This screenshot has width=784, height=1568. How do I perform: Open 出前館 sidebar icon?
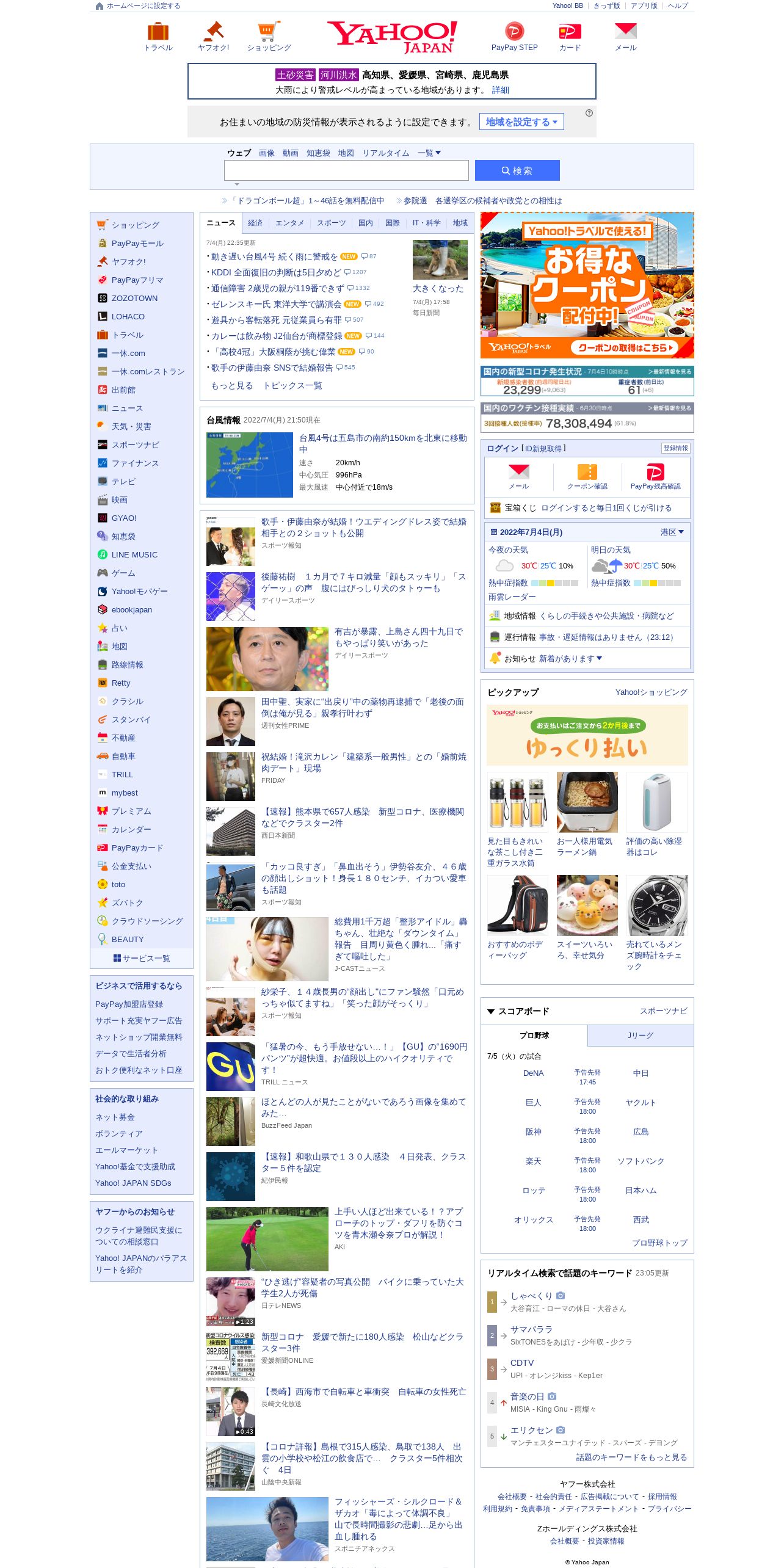coord(103,390)
